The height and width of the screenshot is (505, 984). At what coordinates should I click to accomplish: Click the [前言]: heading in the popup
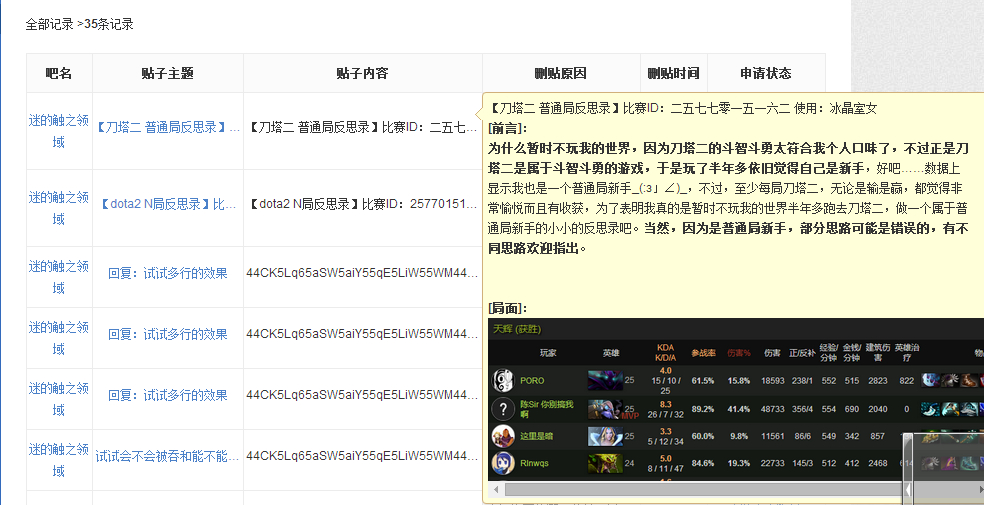pyautogui.click(x=507, y=128)
